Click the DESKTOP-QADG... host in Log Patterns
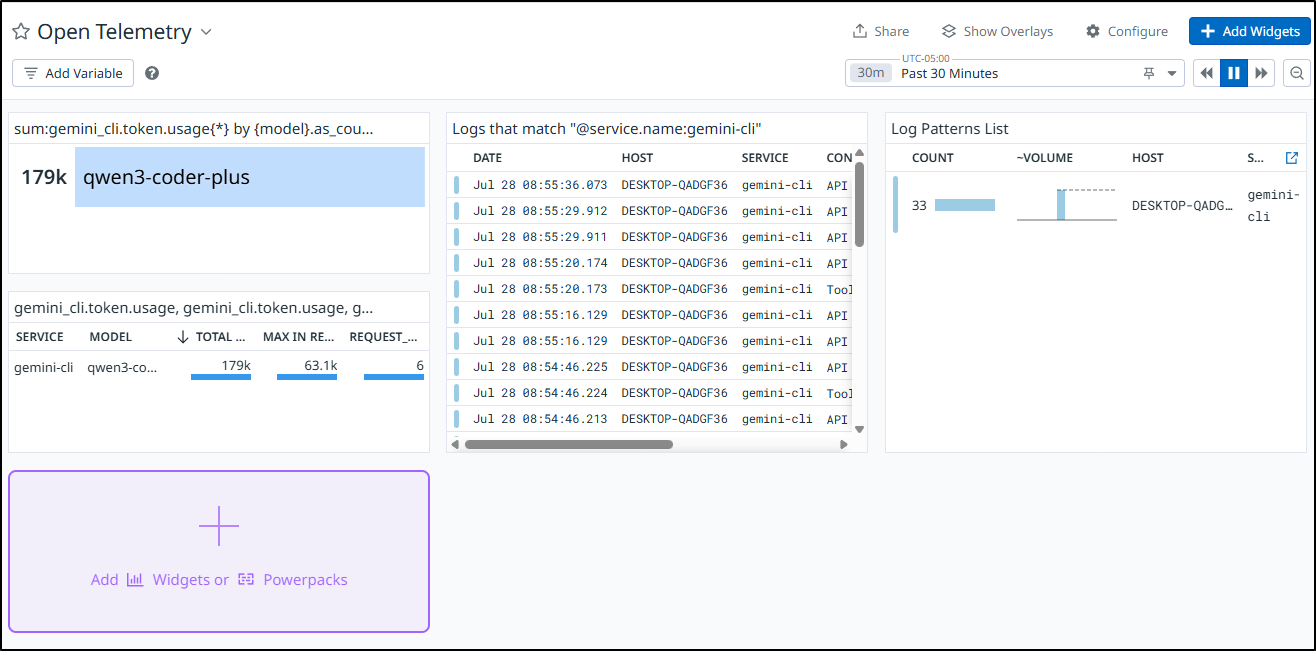1316x651 pixels. pos(1182,205)
